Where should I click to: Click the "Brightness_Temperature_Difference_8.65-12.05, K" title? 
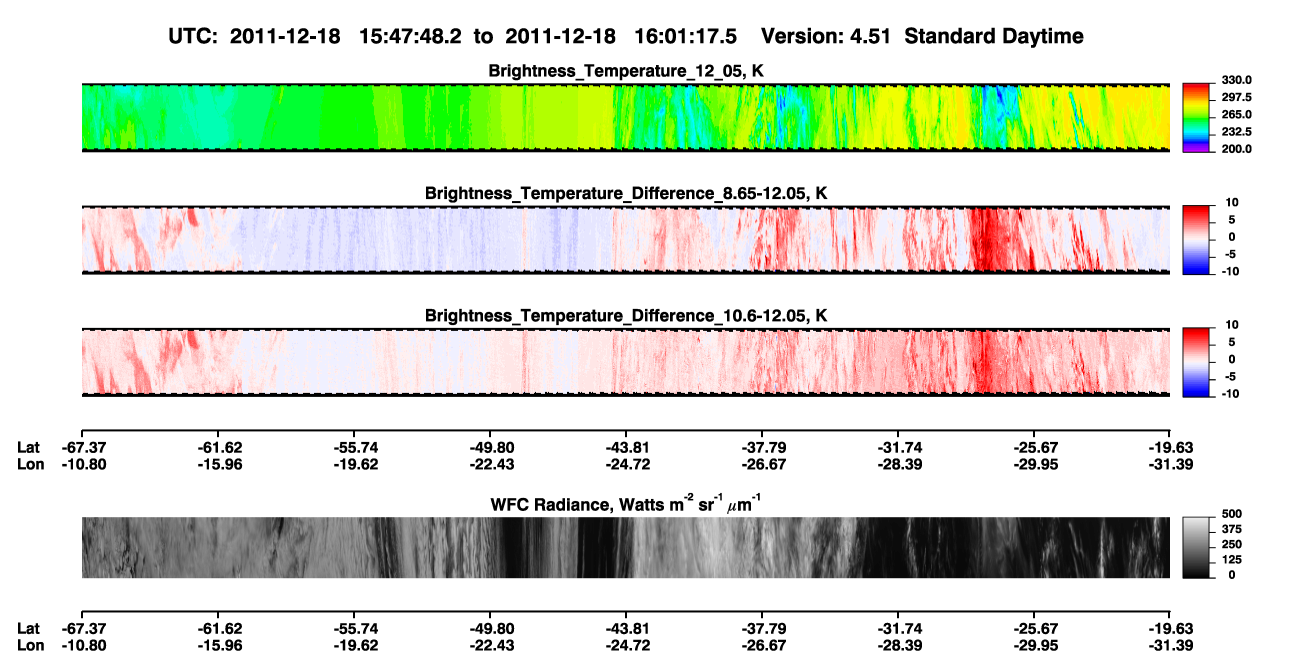[x=626, y=192]
